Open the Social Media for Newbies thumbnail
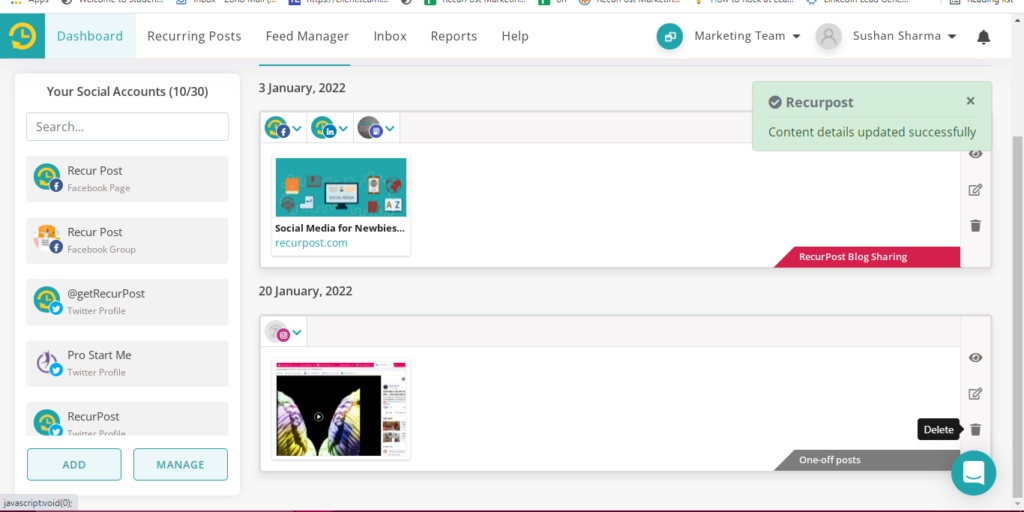Image resolution: width=1024 pixels, height=512 pixels. point(341,187)
